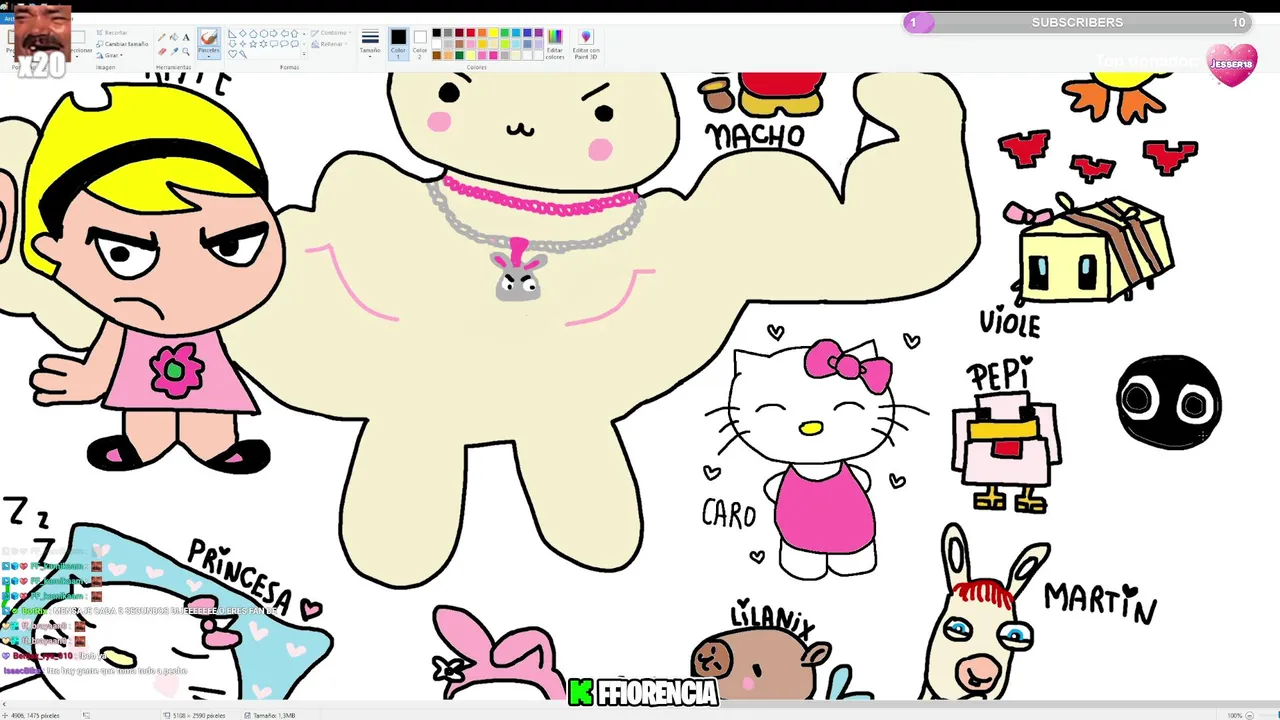1280x720 pixels.
Task: Open Editar colores dialog
Action: point(555,43)
